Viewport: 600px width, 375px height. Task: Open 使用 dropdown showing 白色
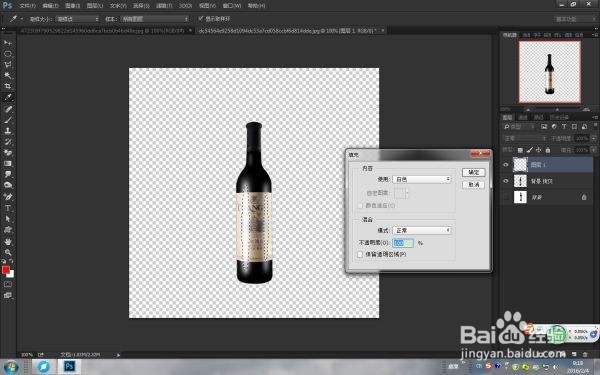[422, 179]
